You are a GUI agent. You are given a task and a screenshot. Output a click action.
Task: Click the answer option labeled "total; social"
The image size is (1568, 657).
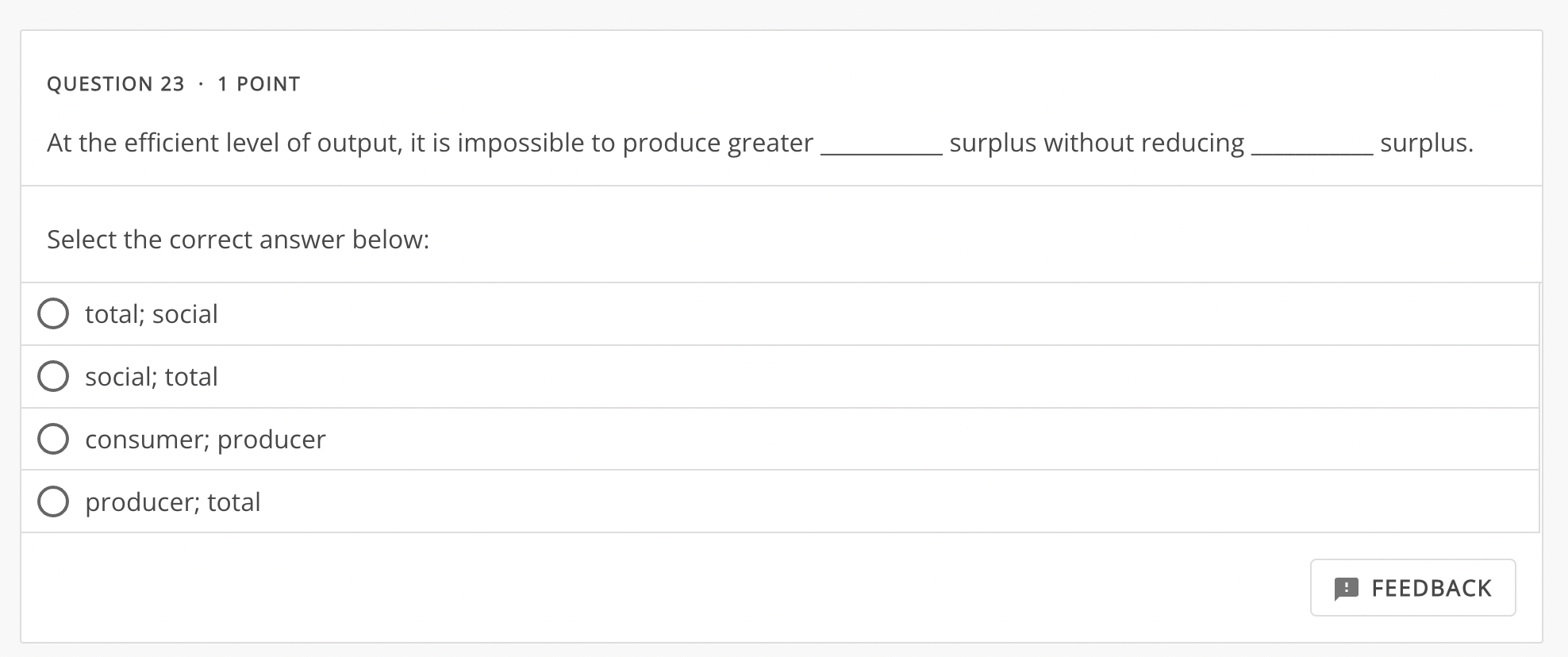pos(151,313)
